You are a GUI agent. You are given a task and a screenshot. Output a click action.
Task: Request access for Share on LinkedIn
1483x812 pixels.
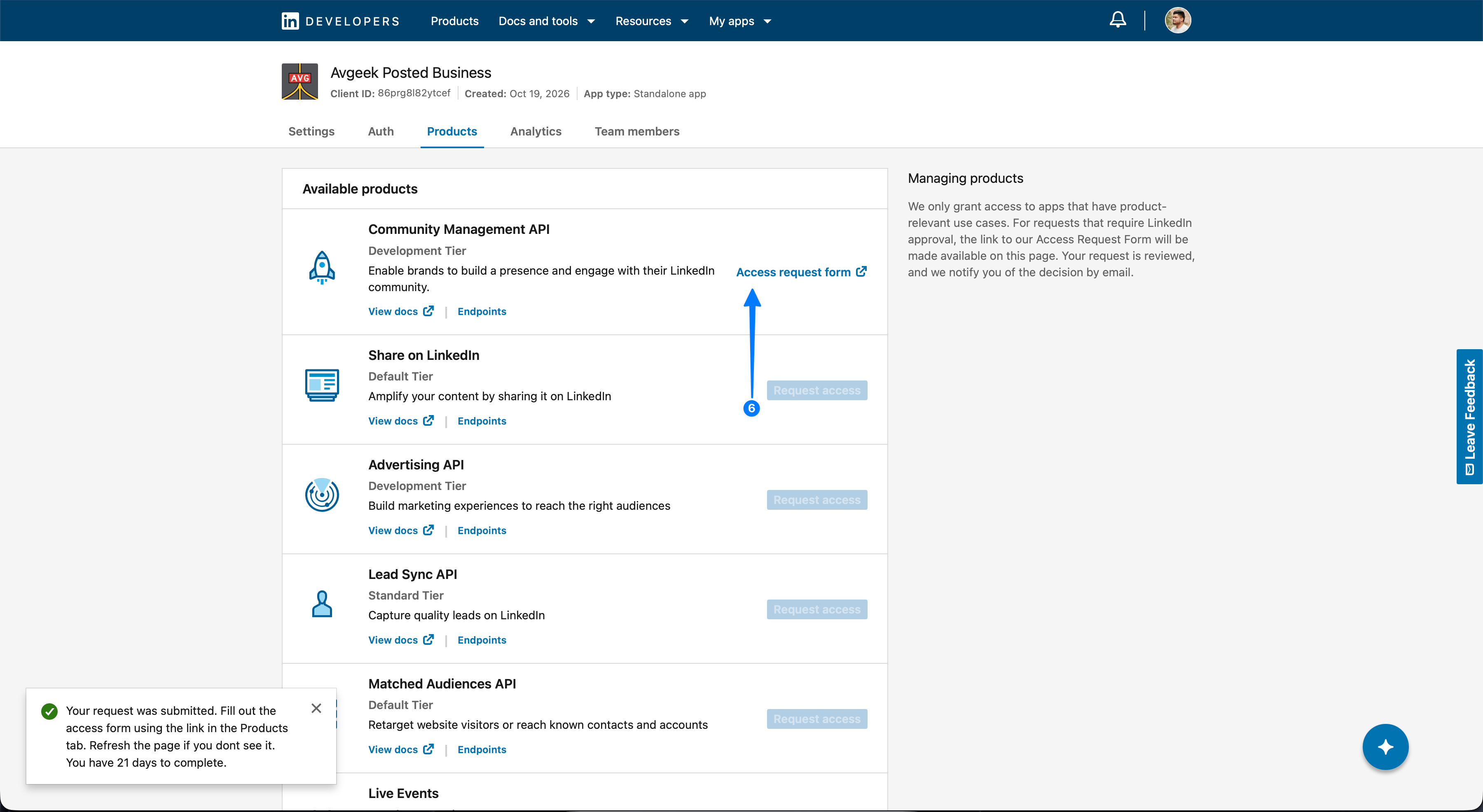816,390
